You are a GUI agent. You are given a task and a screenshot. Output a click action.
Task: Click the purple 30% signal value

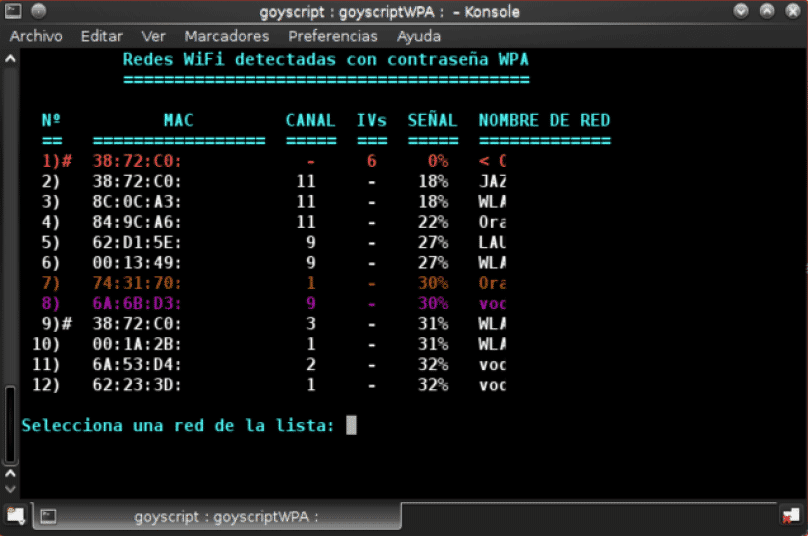coord(432,303)
